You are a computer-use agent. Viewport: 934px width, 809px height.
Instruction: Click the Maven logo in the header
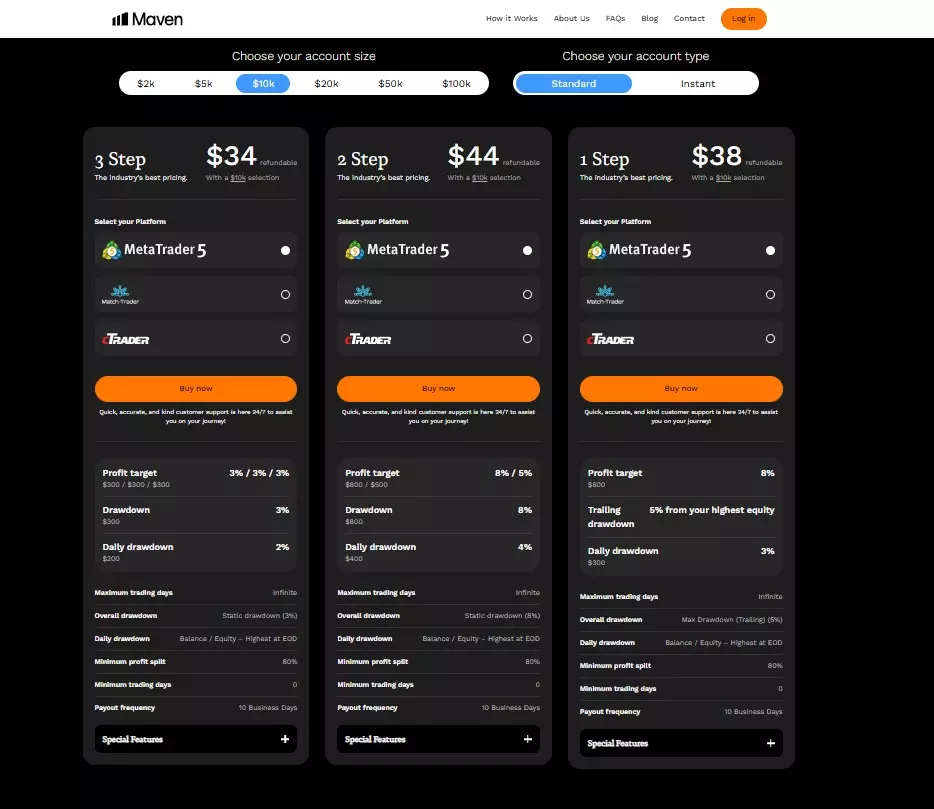click(x=148, y=18)
